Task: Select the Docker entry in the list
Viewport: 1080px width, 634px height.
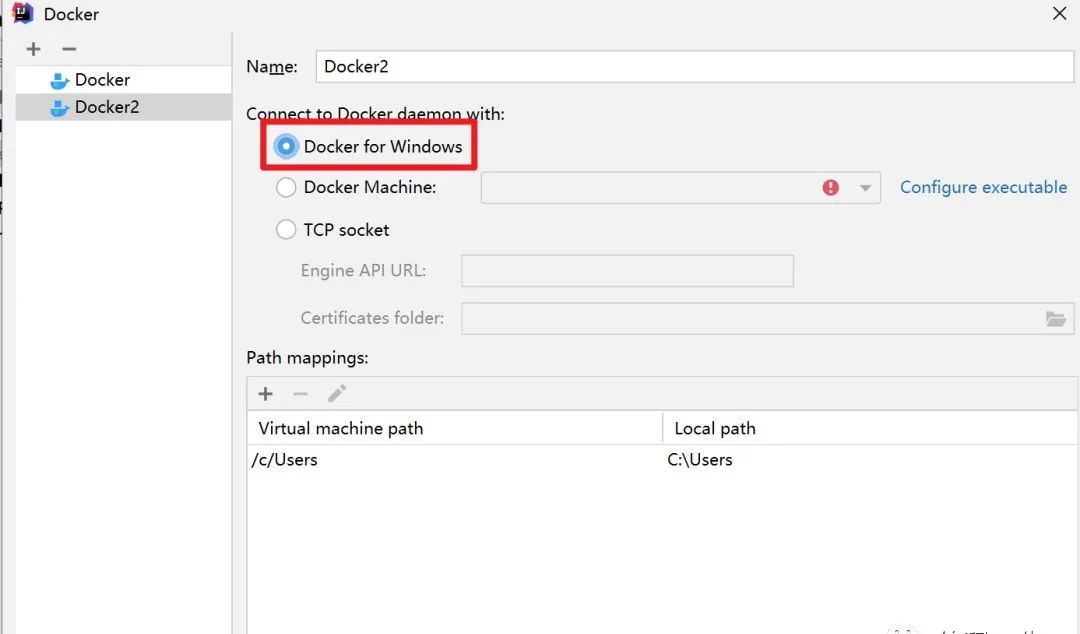Action: point(123,80)
